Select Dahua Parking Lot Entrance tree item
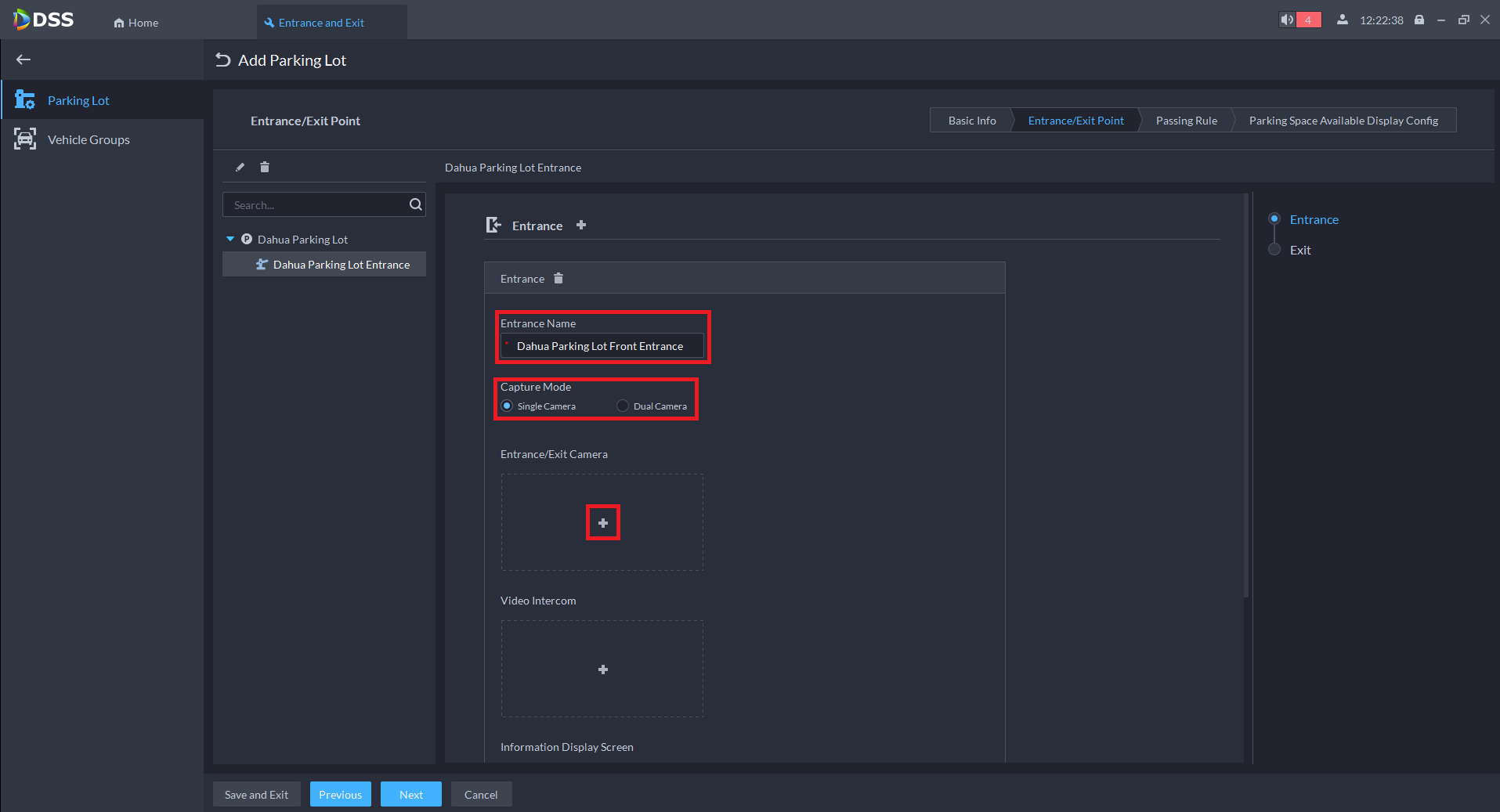 (x=341, y=265)
